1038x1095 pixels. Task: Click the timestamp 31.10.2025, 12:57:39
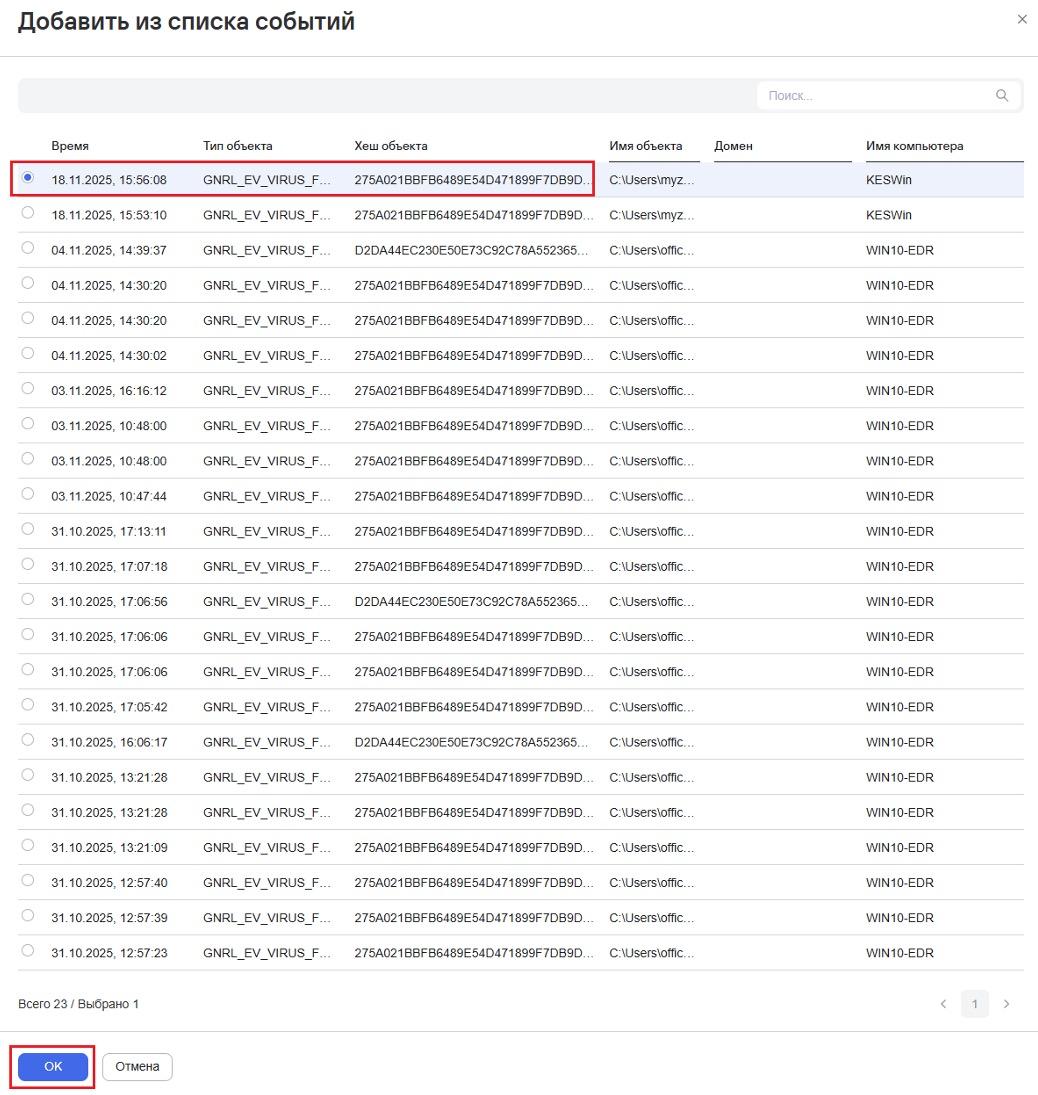[x=109, y=918]
